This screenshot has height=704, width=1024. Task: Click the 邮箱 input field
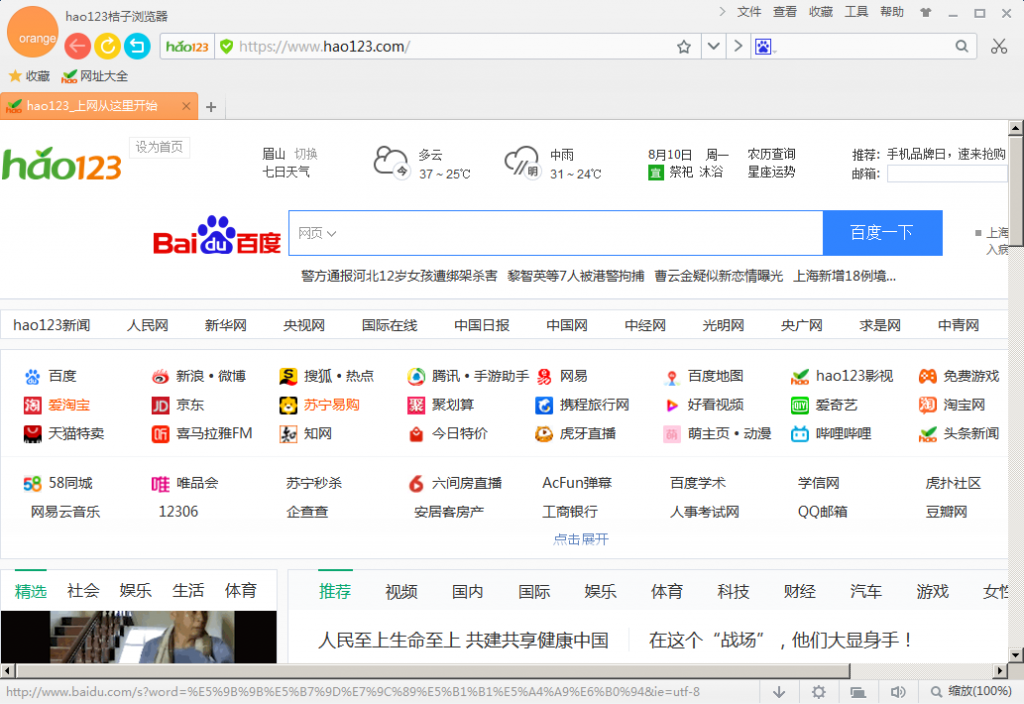point(947,174)
